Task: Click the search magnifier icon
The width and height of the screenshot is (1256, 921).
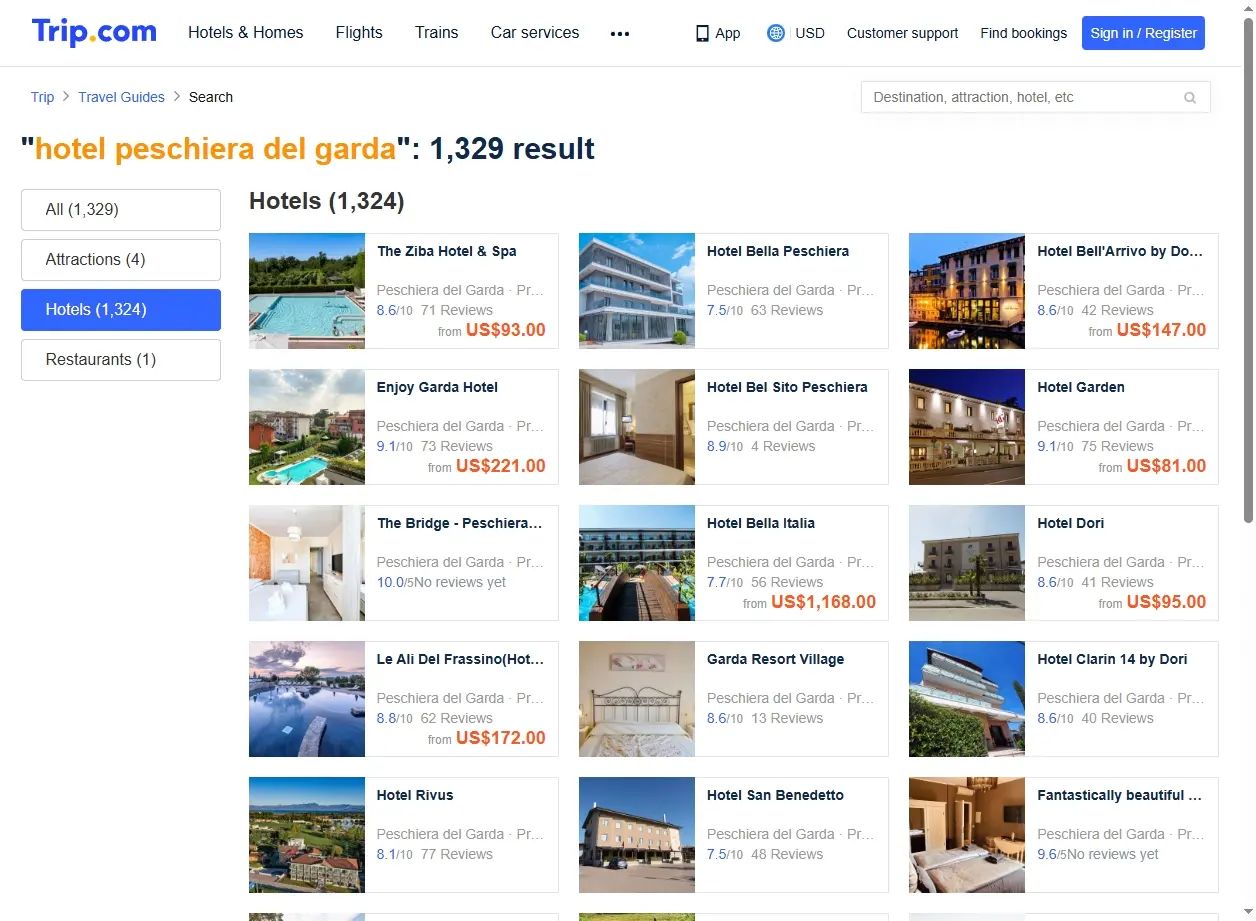Action: tap(1190, 97)
